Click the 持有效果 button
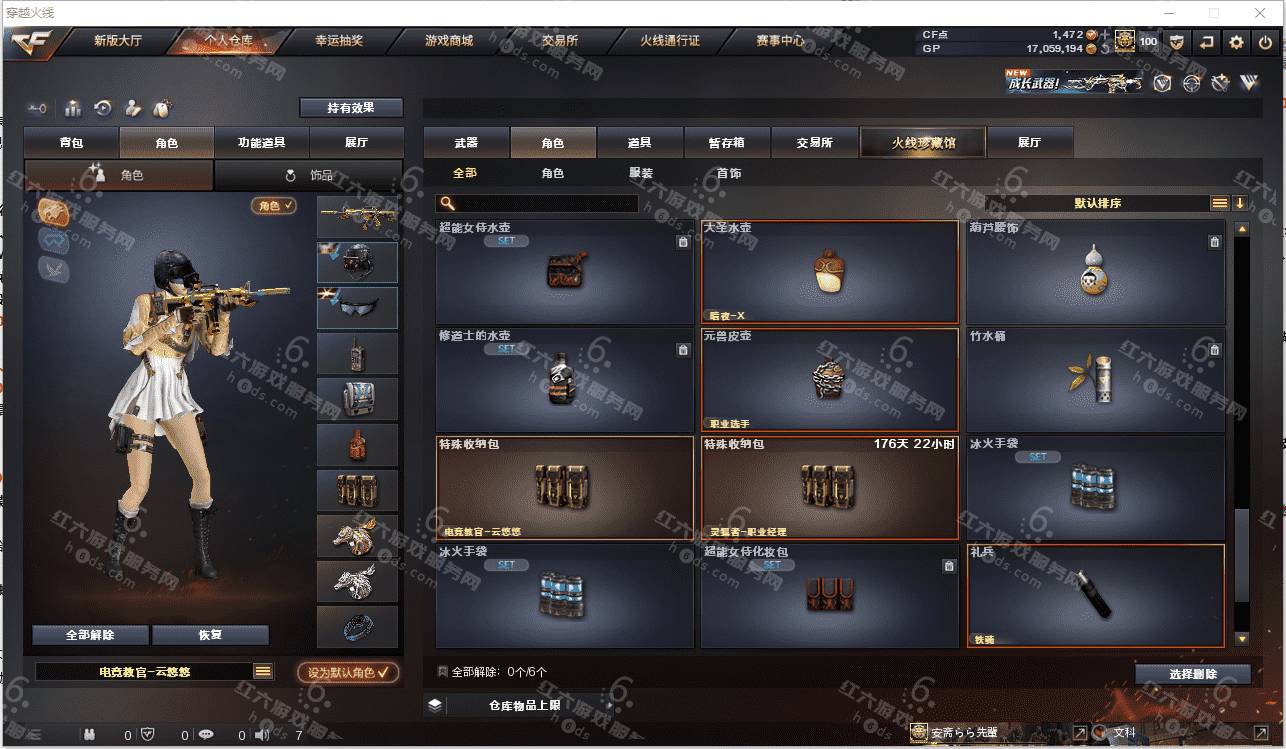 [351, 107]
